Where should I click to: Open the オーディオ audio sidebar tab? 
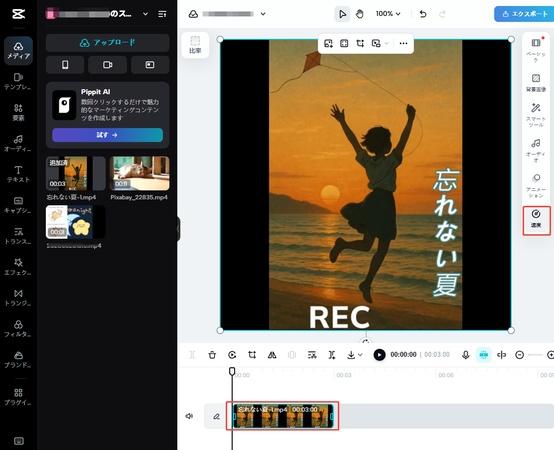18,143
